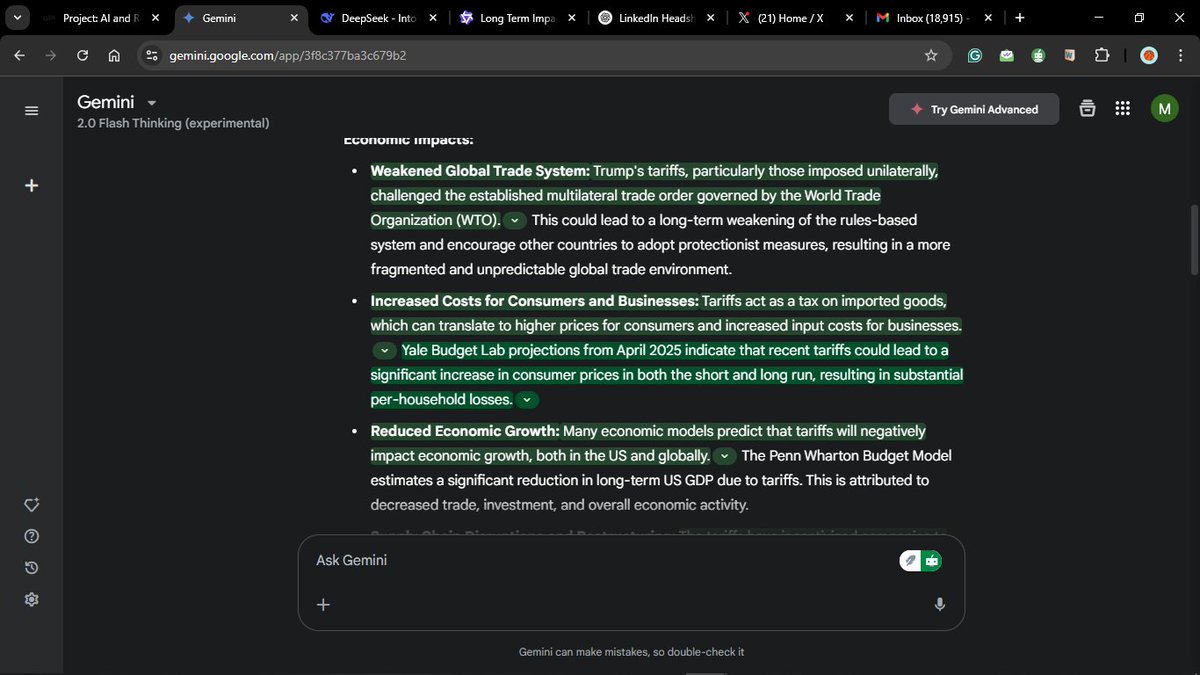
Task: Open Gem manager heart-sparkle icon in sidebar
Action: (31, 505)
